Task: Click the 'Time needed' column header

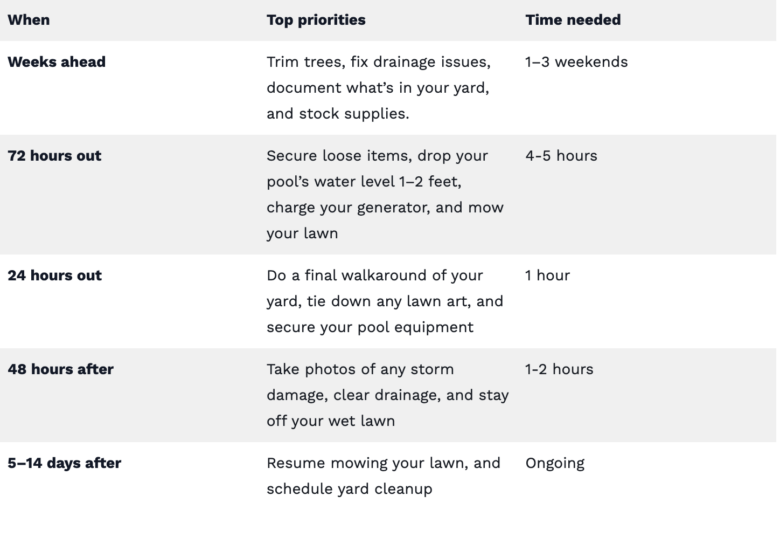Action: (x=573, y=20)
